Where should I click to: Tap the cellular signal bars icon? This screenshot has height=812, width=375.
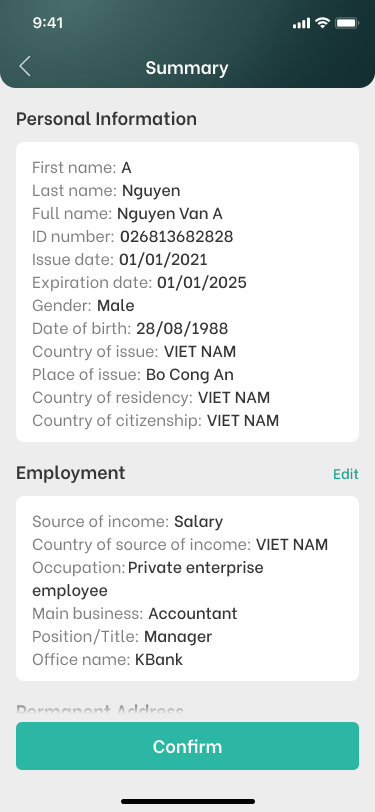pyautogui.click(x=301, y=23)
